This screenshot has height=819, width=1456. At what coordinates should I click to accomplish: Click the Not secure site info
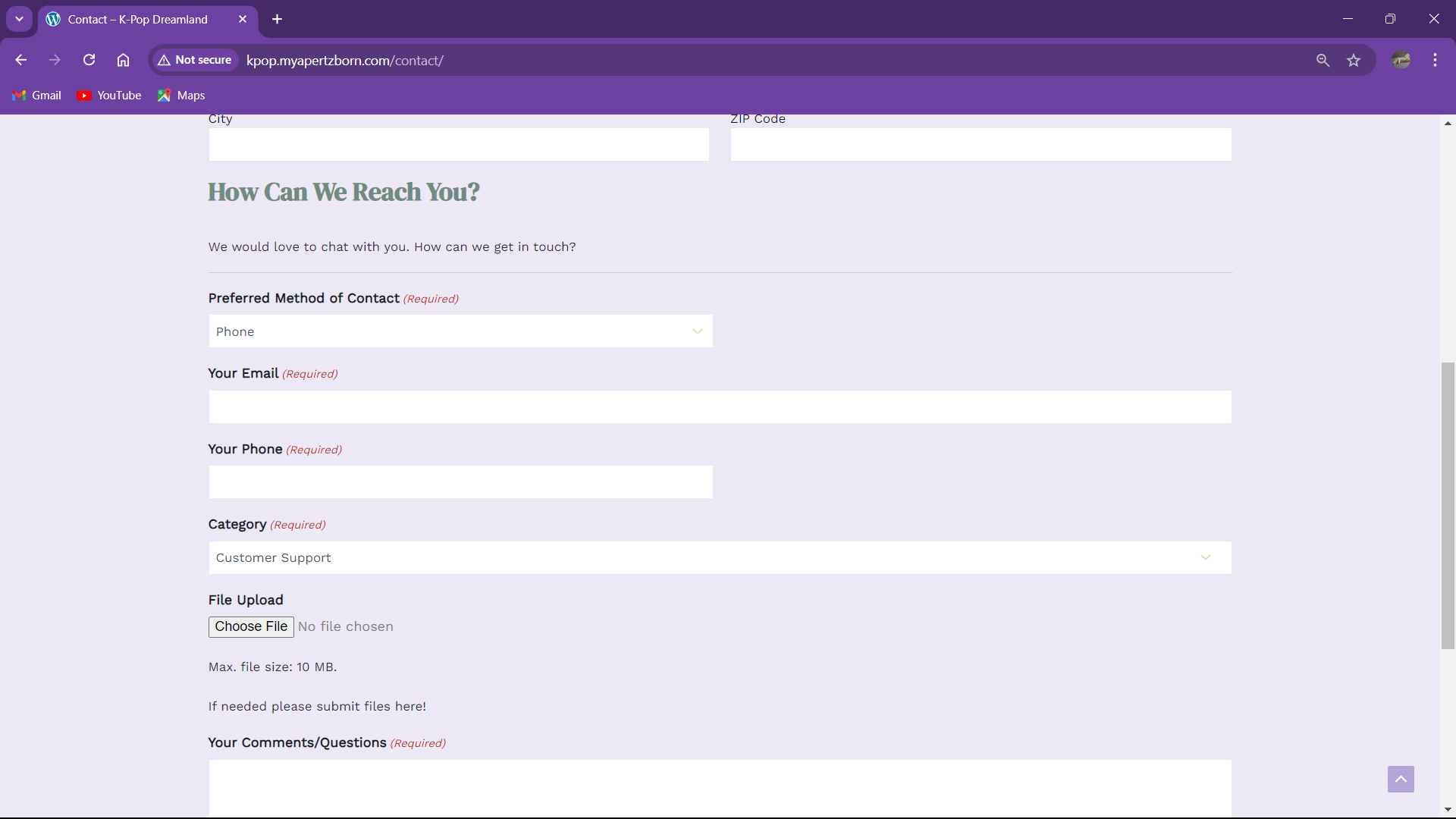pos(195,60)
